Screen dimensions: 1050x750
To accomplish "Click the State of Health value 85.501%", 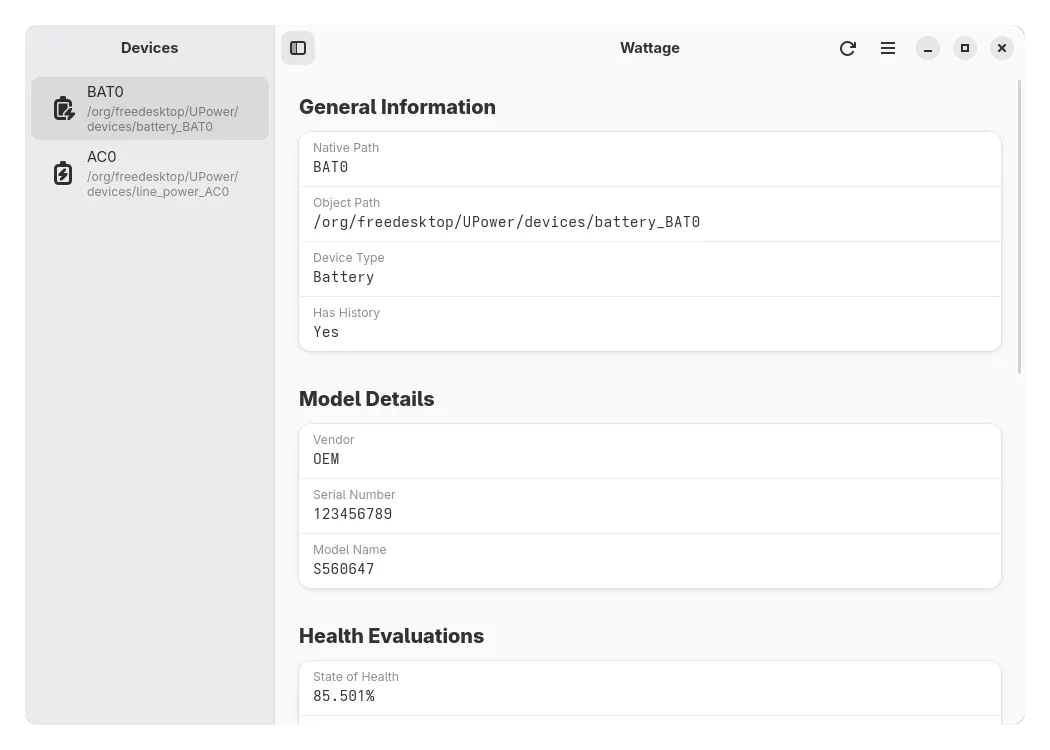I will coord(344,696).
